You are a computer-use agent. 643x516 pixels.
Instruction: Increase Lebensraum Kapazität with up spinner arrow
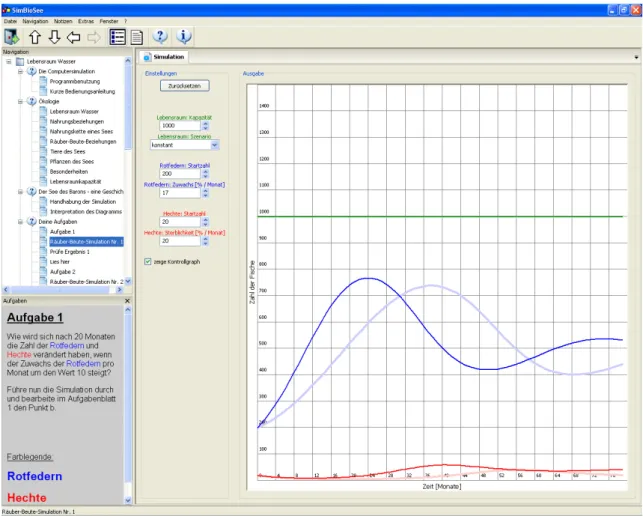tap(205, 123)
